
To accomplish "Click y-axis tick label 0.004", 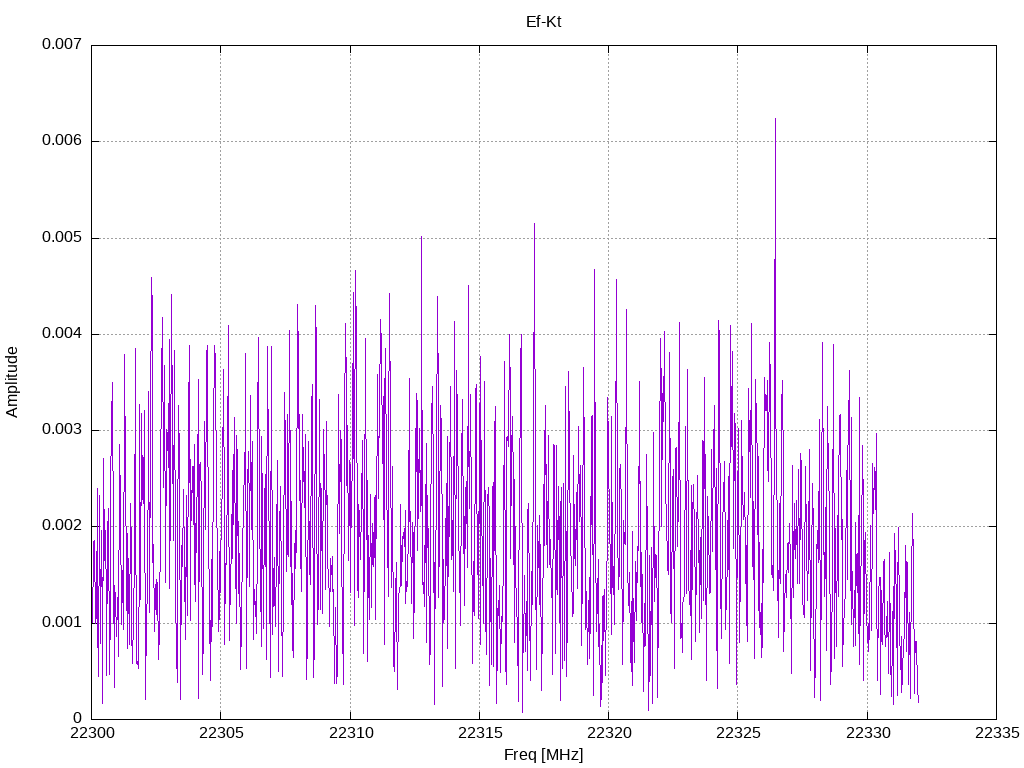I will tap(62, 334).
